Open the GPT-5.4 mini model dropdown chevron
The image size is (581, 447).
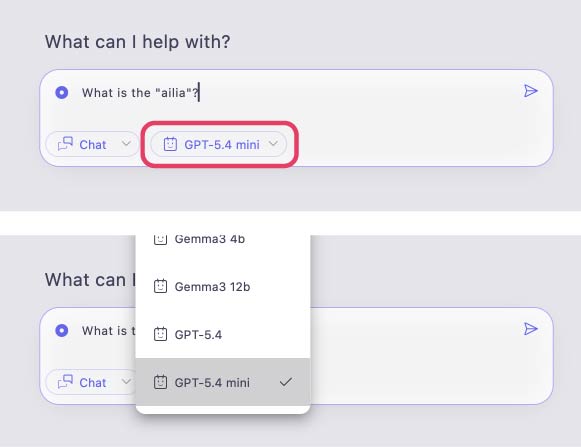click(x=273, y=143)
